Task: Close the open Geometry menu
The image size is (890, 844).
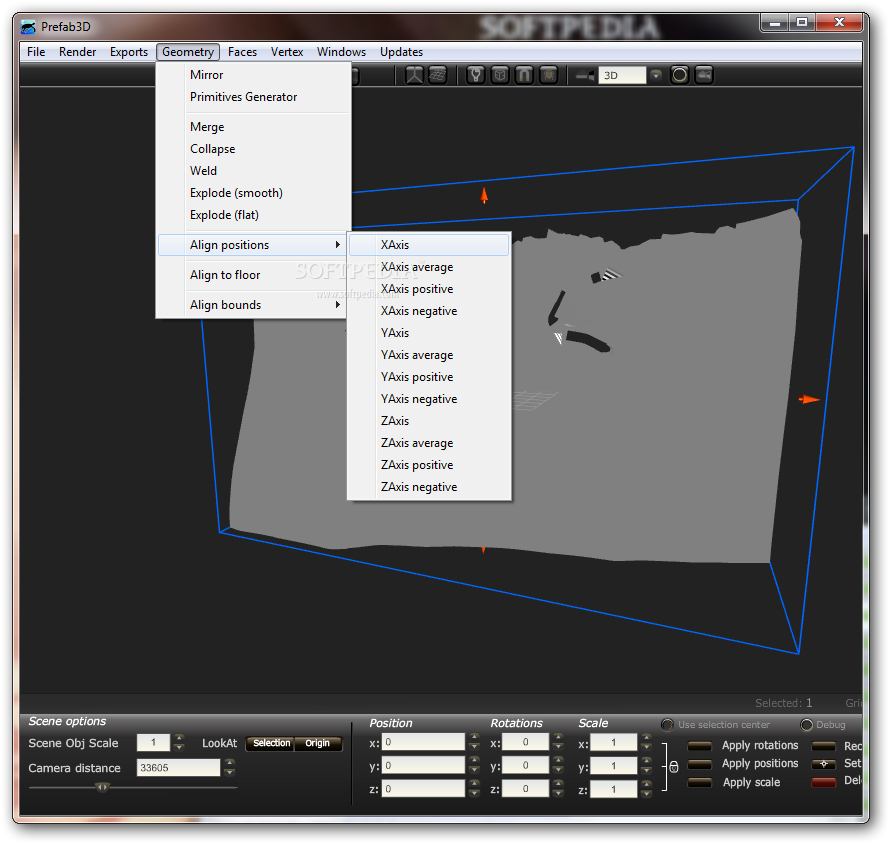Action: click(188, 52)
